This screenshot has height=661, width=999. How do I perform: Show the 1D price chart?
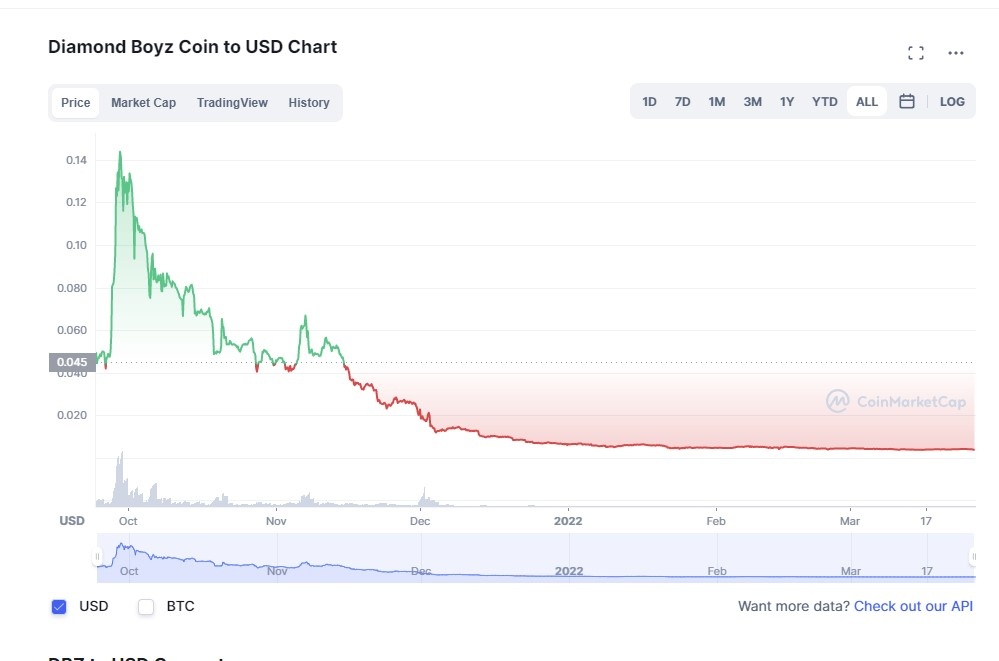[649, 101]
